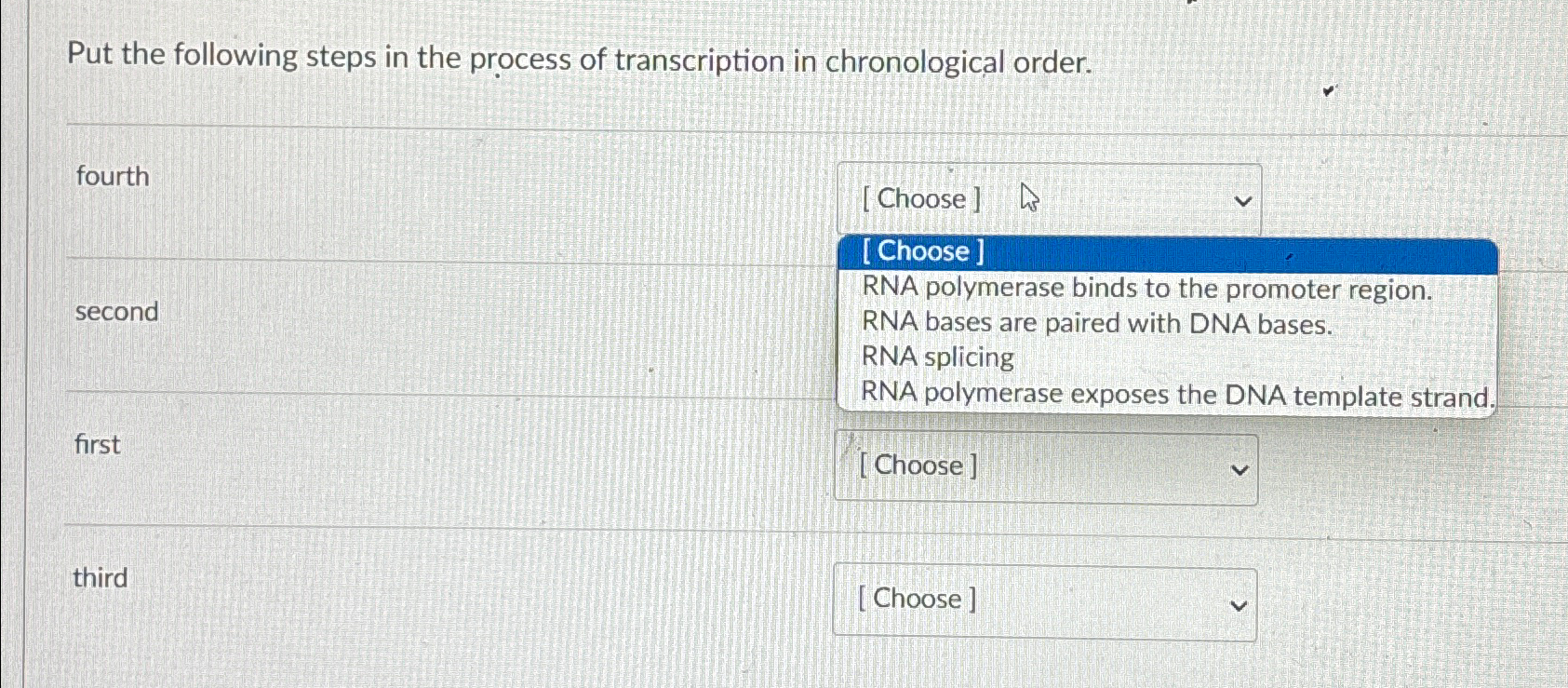The width and height of the screenshot is (1568, 688).
Task: Click the chevron on the fourth dropdown
Action: [x=1241, y=200]
